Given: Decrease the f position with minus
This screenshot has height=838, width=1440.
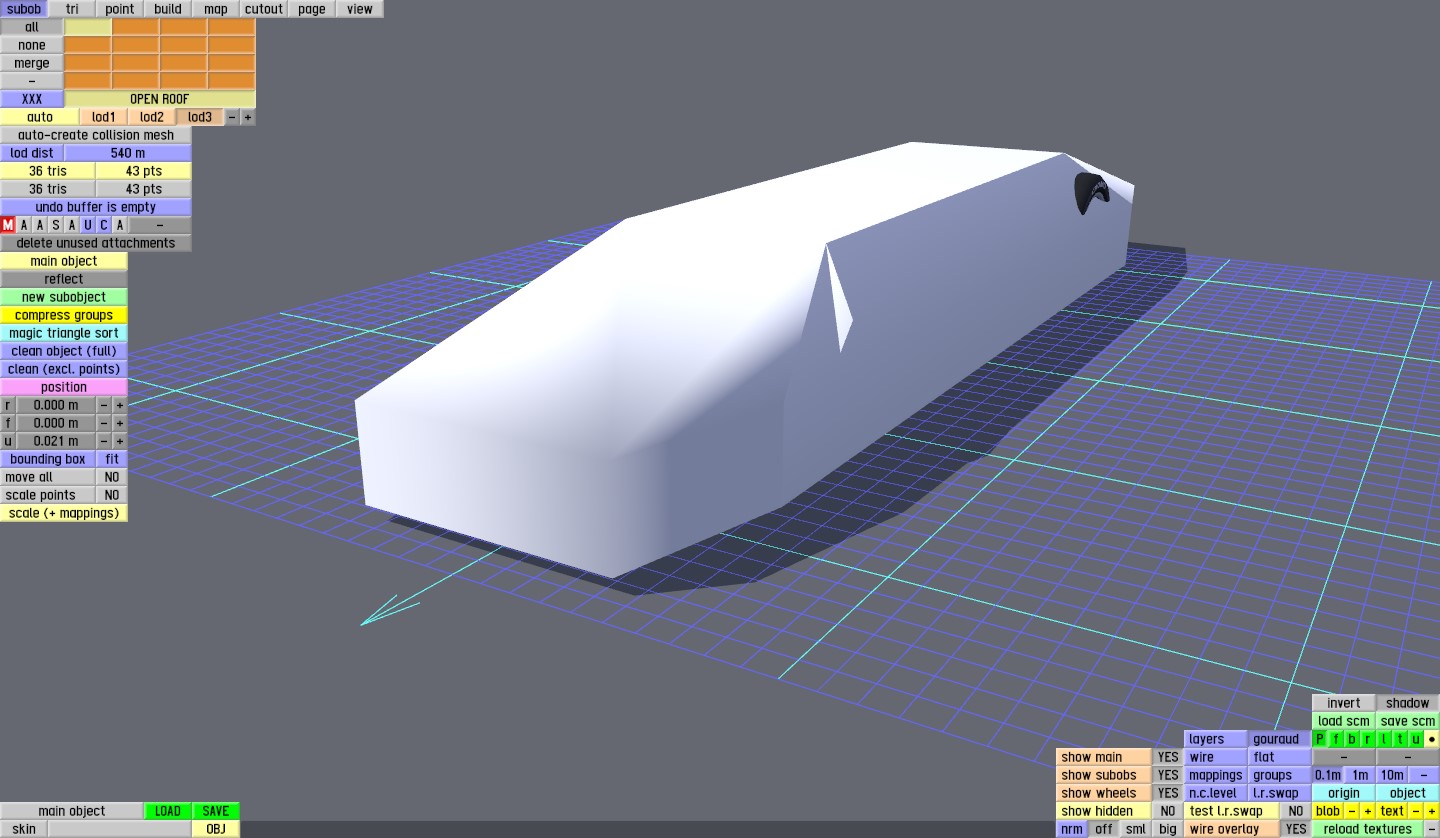Looking at the screenshot, I should tap(104, 423).
